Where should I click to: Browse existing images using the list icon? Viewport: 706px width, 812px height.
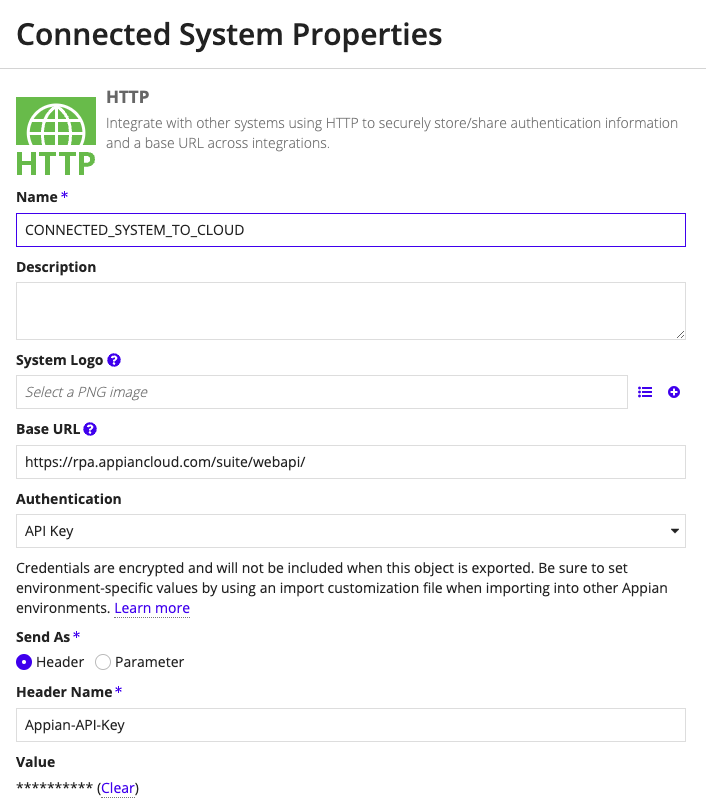pyautogui.click(x=645, y=392)
